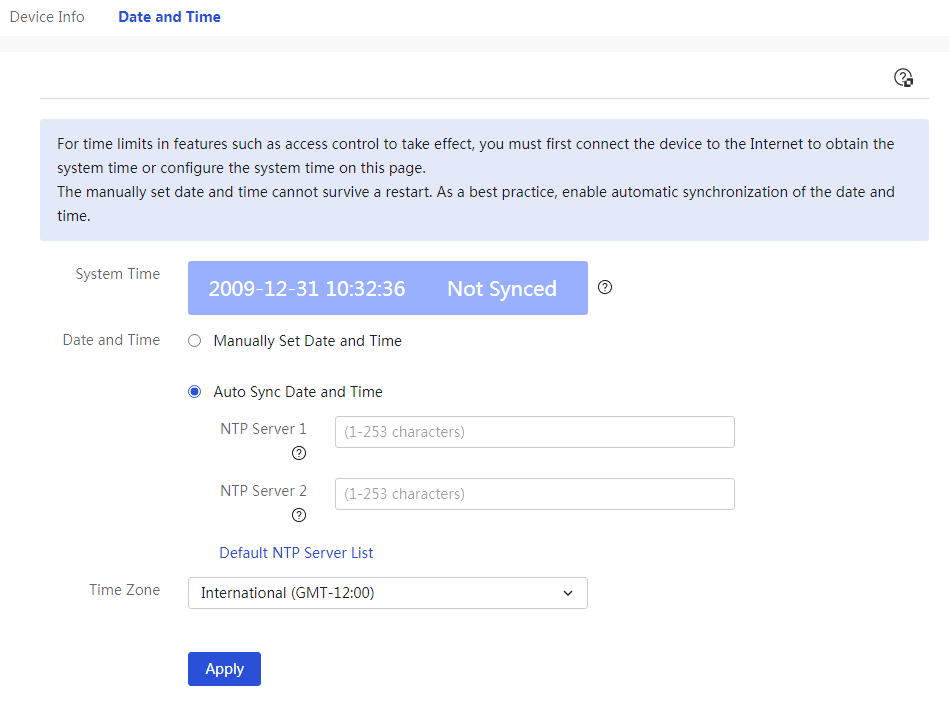Click the help icon beside Not Synced status
Image resolution: width=949 pixels, height=702 pixels.
[x=605, y=287]
